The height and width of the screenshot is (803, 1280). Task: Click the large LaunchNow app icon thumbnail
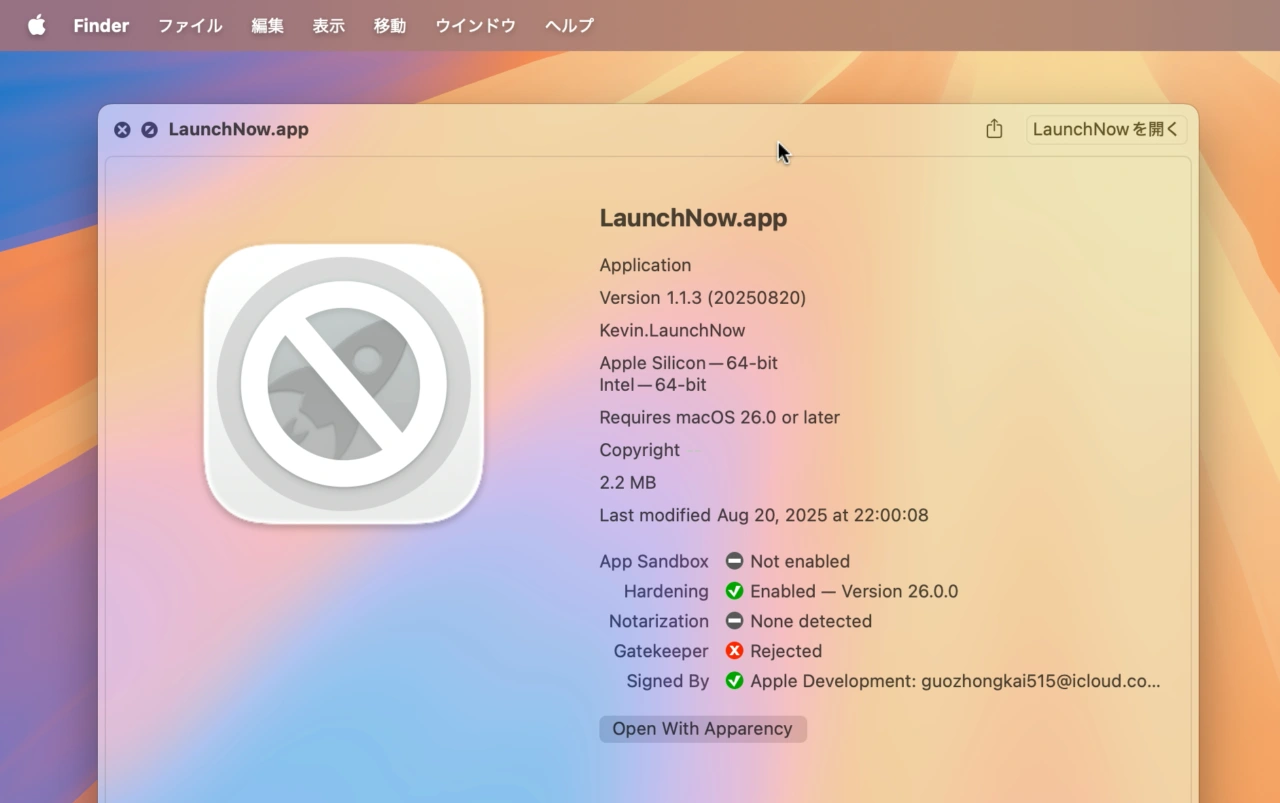pos(344,383)
